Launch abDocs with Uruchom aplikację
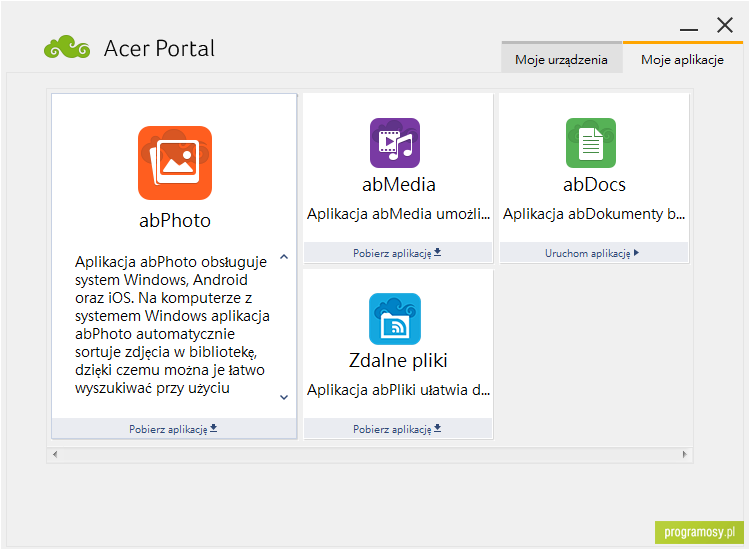Viewport: 750px width, 550px height. click(594, 253)
